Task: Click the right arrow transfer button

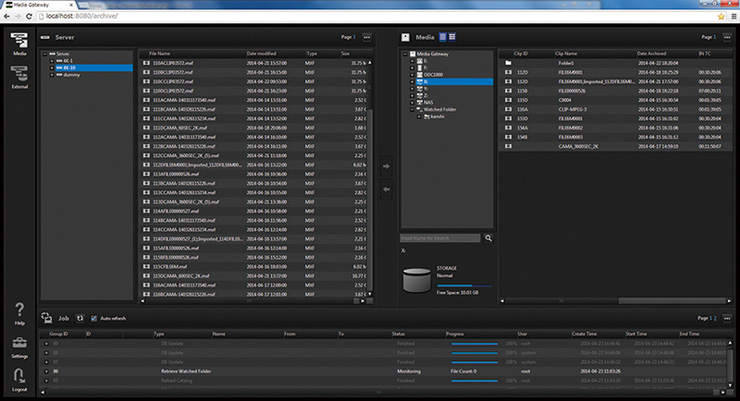Action: pos(387,167)
